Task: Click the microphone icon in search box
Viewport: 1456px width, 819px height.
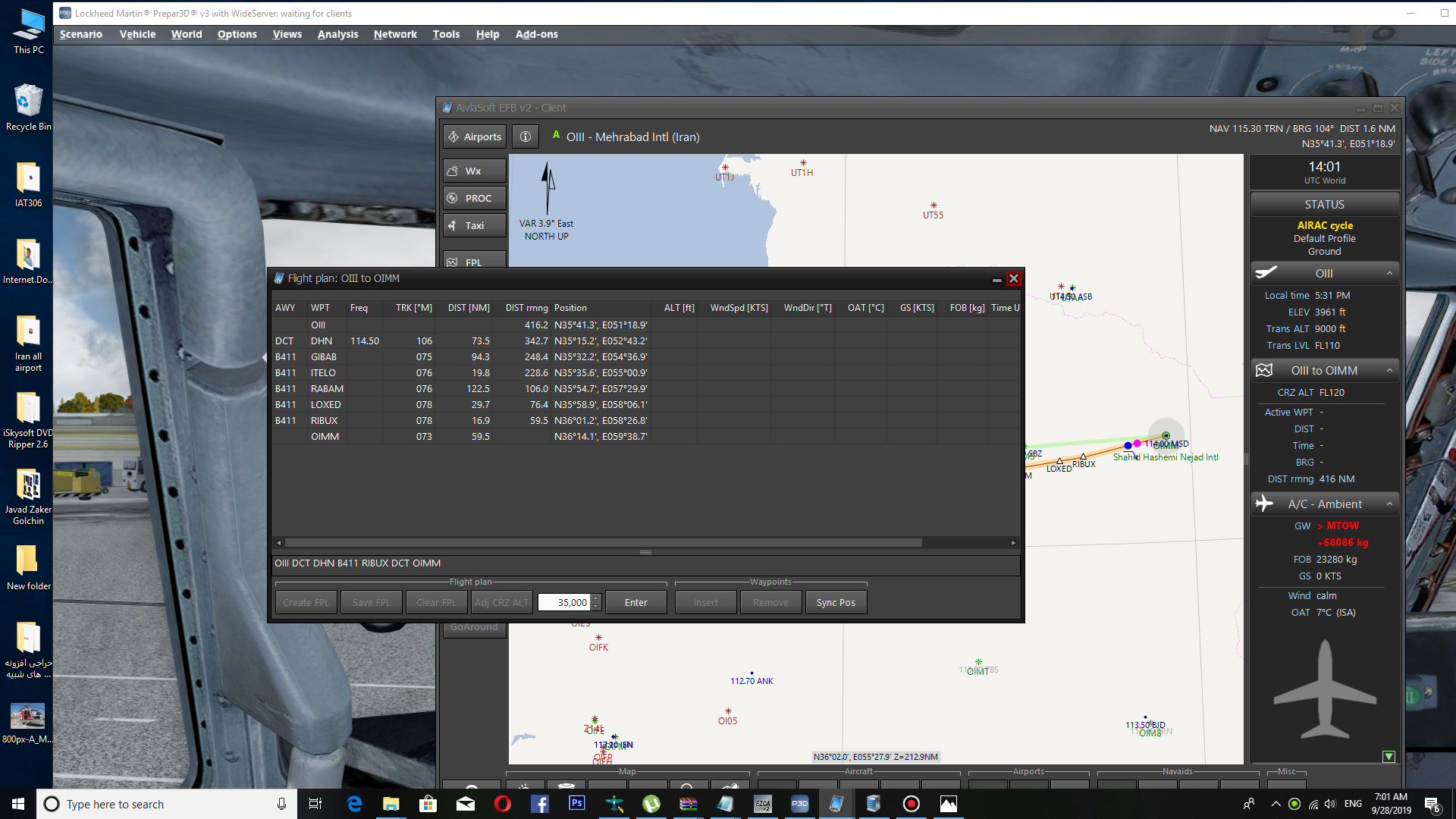Action: point(281,804)
